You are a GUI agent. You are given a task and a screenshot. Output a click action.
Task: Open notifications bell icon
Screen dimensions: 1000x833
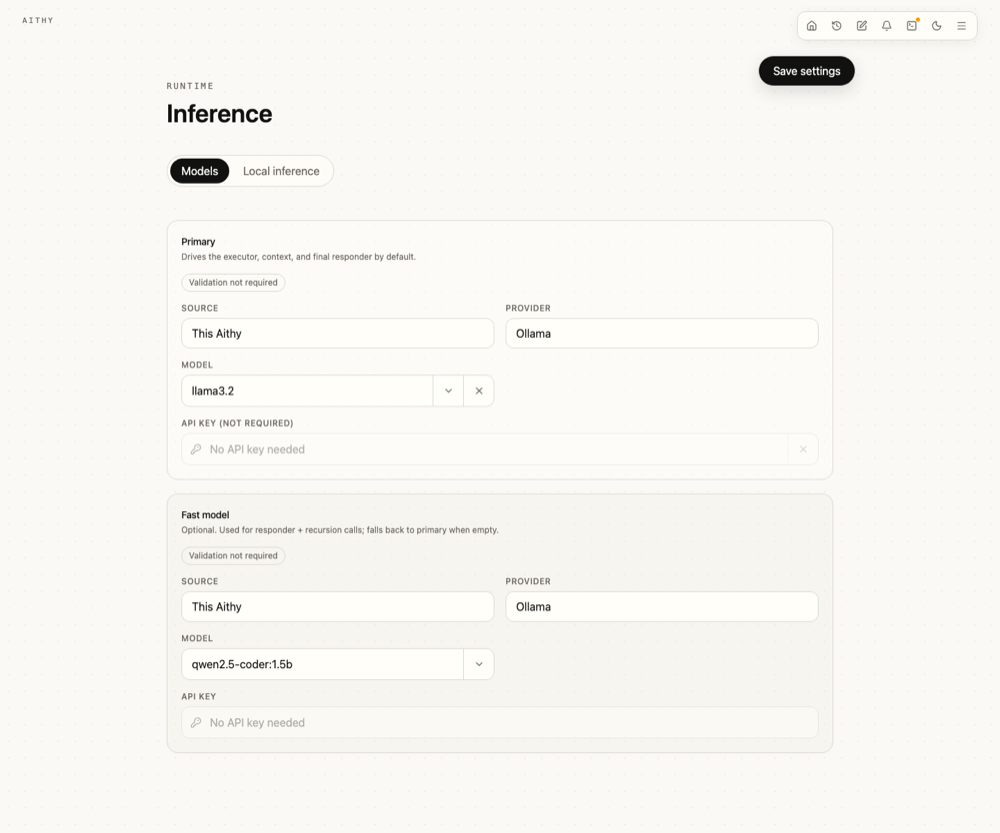pos(886,26)
